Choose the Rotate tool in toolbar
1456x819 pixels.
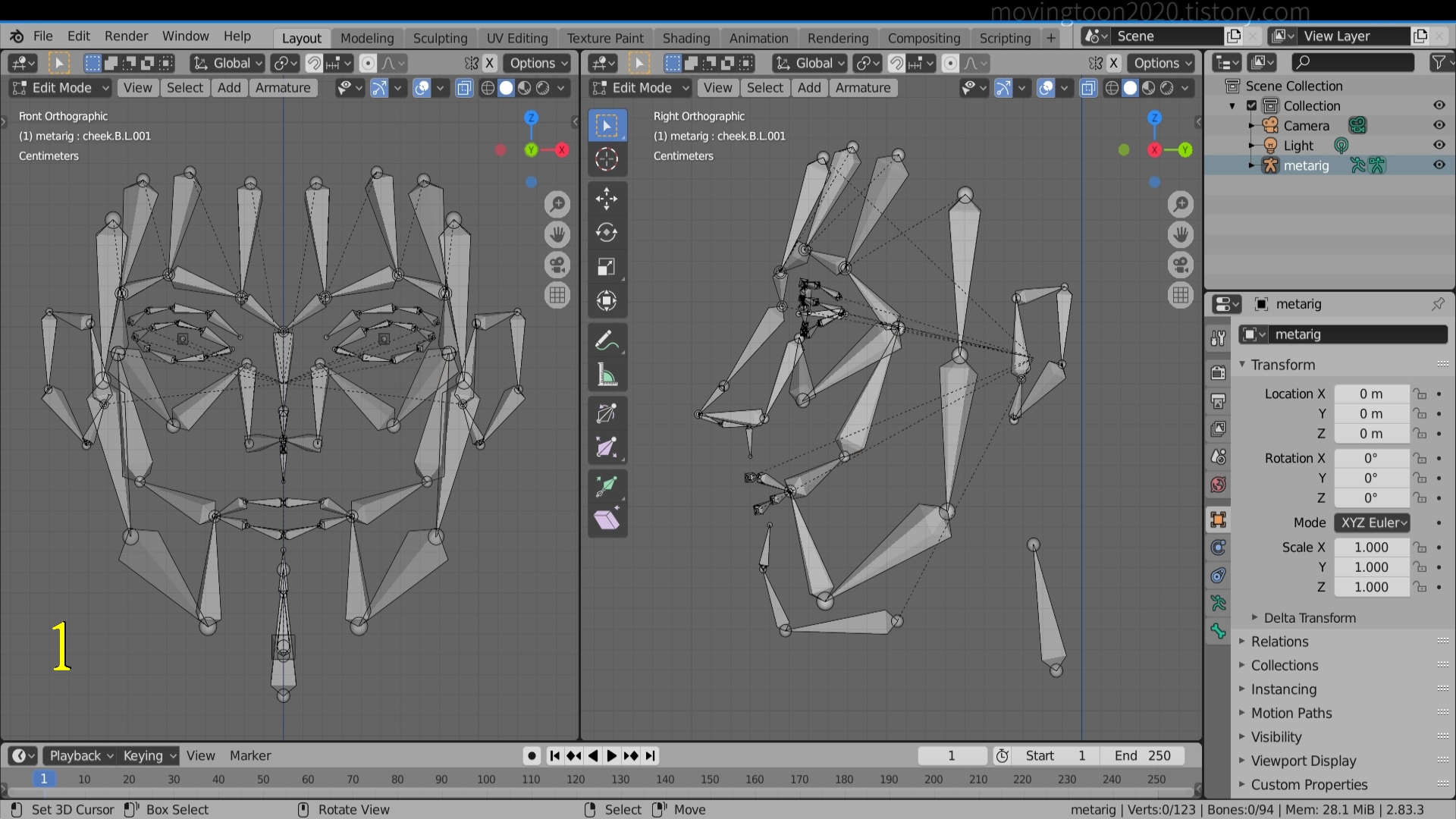point(607,232)
